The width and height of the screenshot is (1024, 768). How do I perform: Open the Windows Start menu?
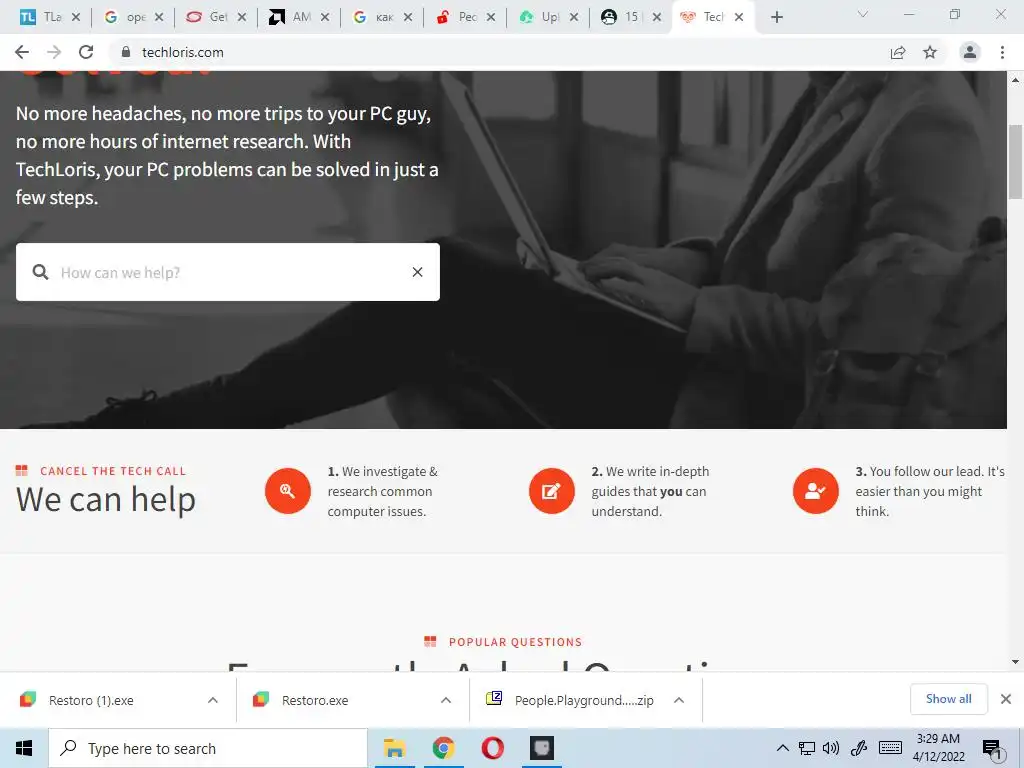coord(24,748)
